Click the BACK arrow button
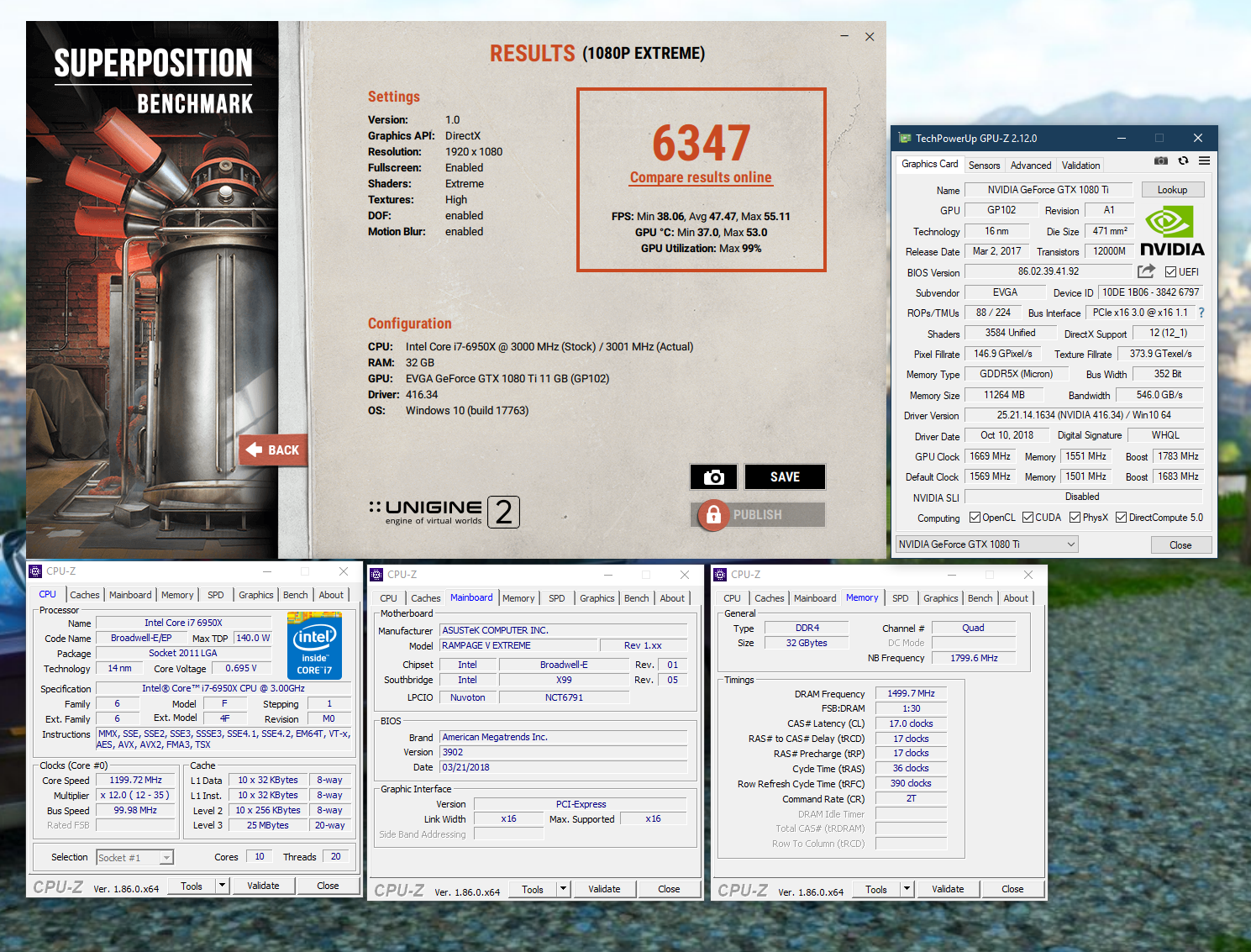This screenshot has height=952, width=1251. tap(273, 450)
